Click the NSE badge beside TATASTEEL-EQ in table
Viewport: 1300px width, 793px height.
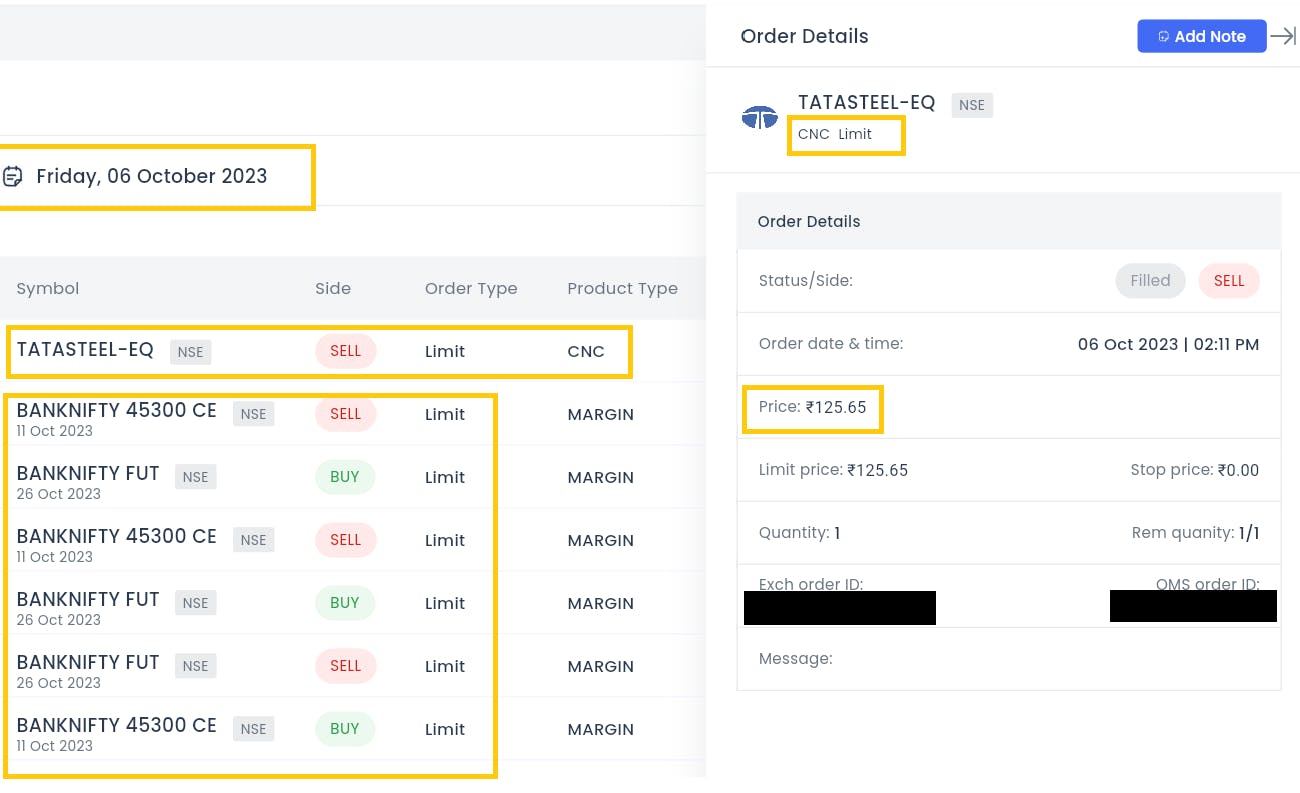(190, 352)
